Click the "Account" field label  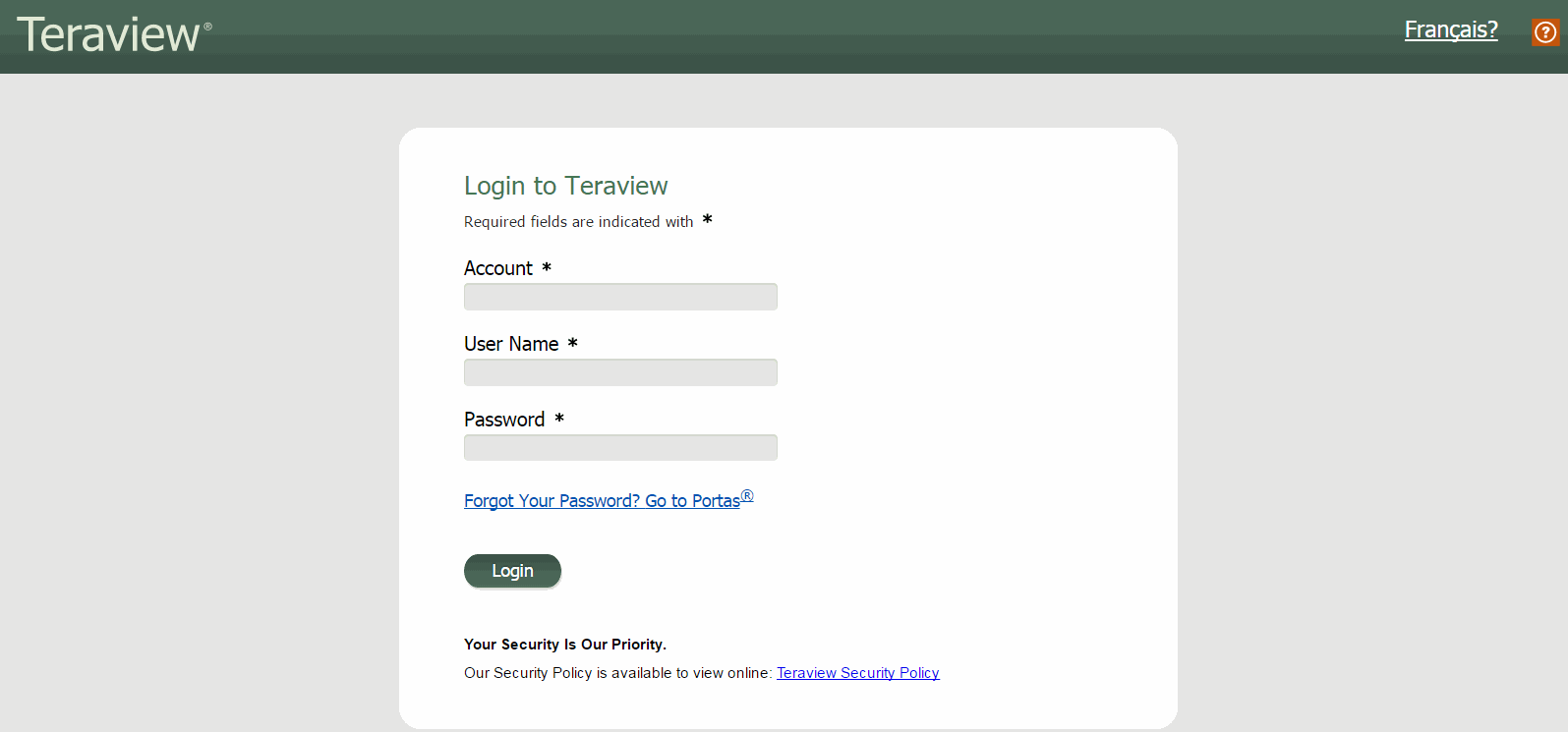click(498, 268)
